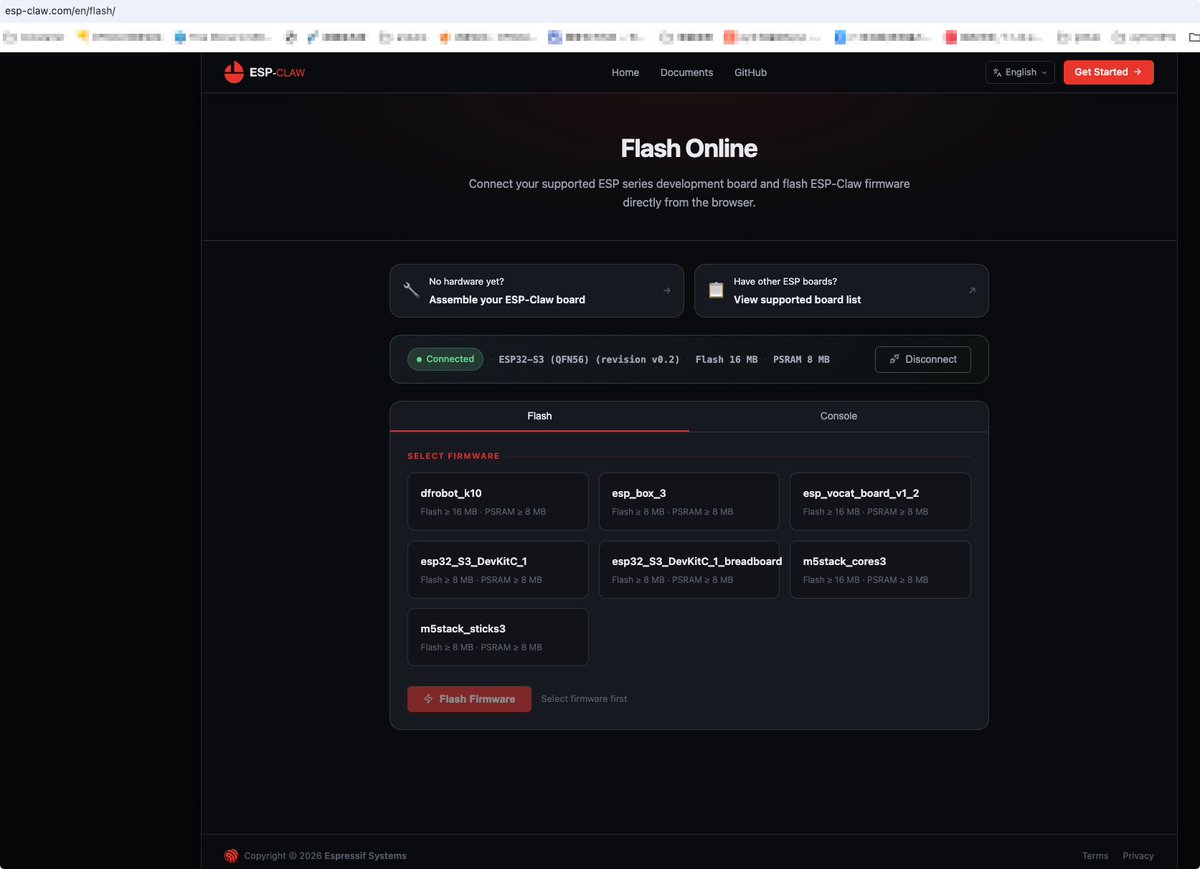Click the translate icon beside English
1200x869 pixels.
tap(997, 72)
